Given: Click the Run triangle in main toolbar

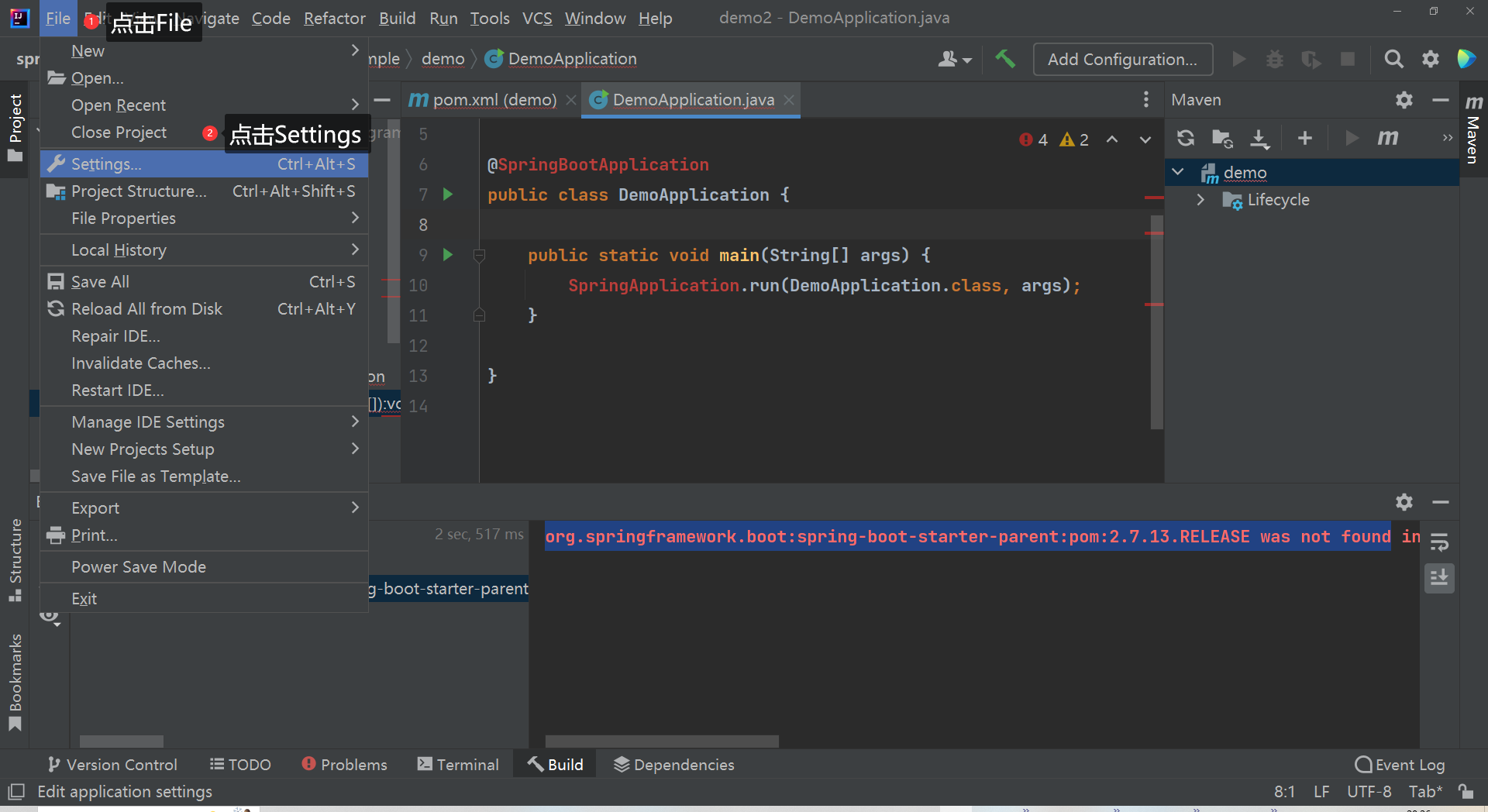Looking at the screenshot, I should [x=1238, y=59].
